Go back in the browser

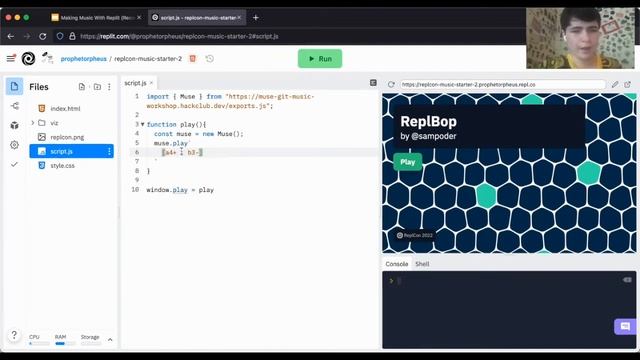(11, 36)
